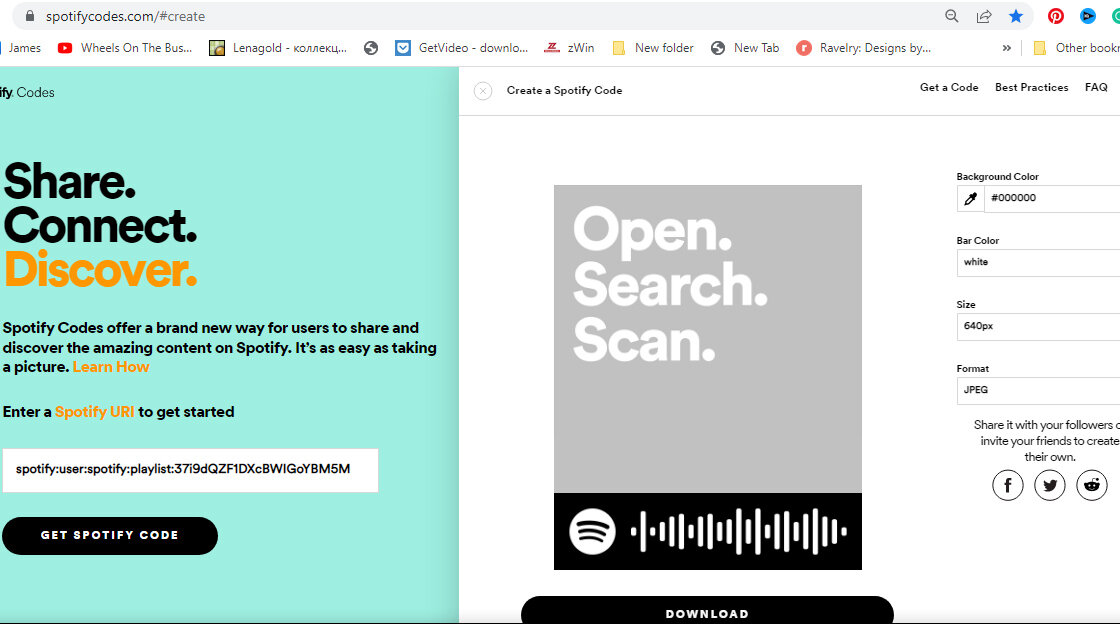Click the lock site info icon

coord(29,16)
